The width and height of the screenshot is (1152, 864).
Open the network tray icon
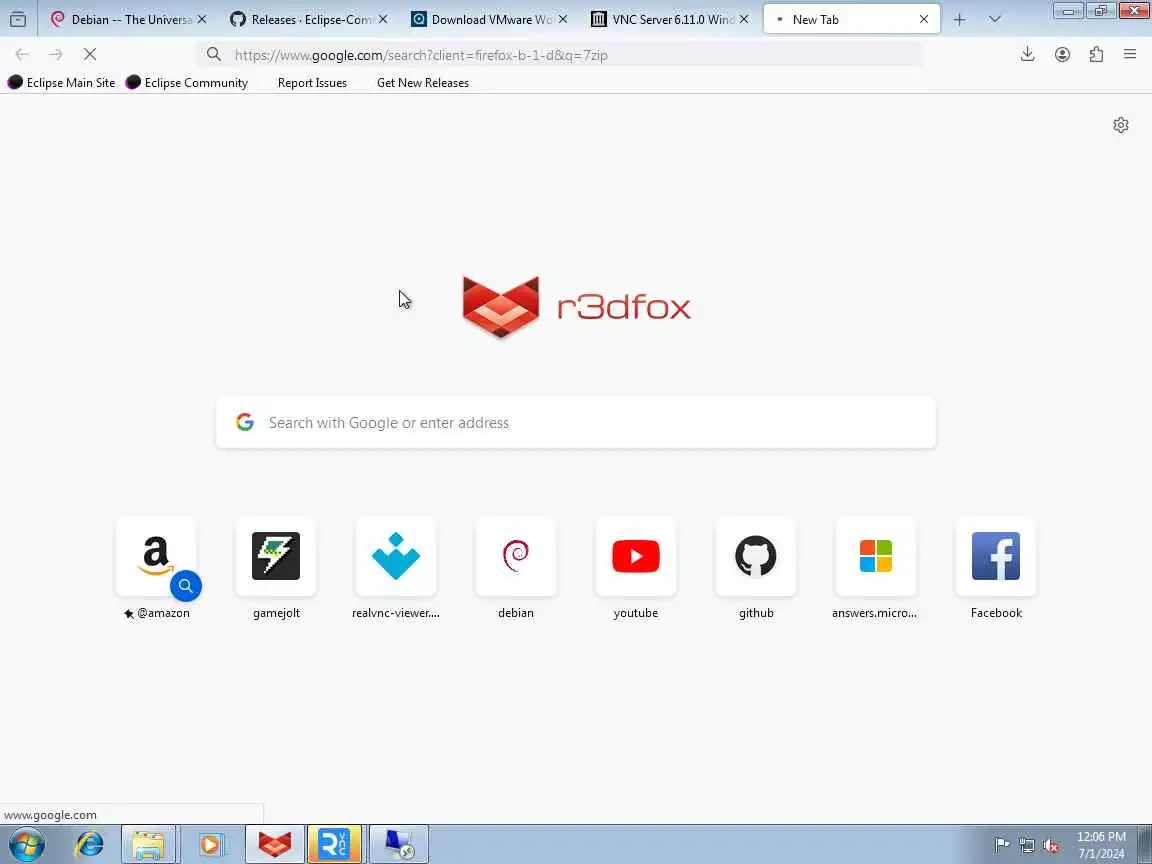[1026, 844]
